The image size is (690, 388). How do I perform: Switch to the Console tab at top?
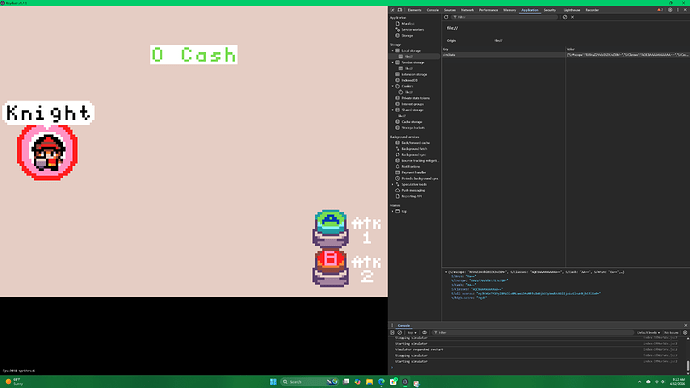[x=433, y=10]
